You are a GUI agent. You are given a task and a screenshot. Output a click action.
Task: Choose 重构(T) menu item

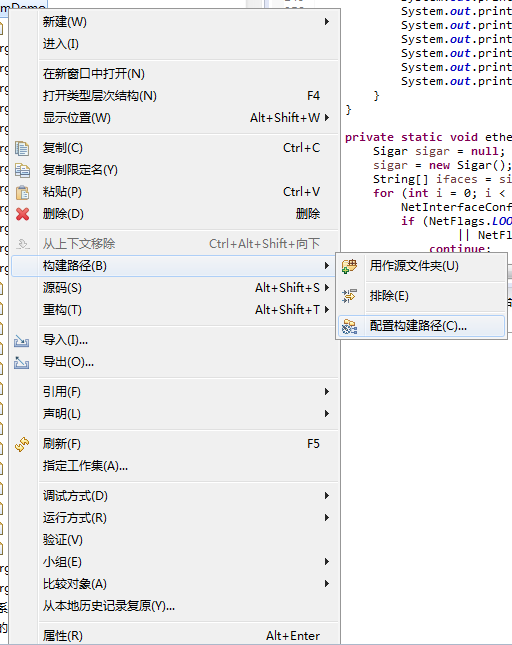(x=176, y=309)
